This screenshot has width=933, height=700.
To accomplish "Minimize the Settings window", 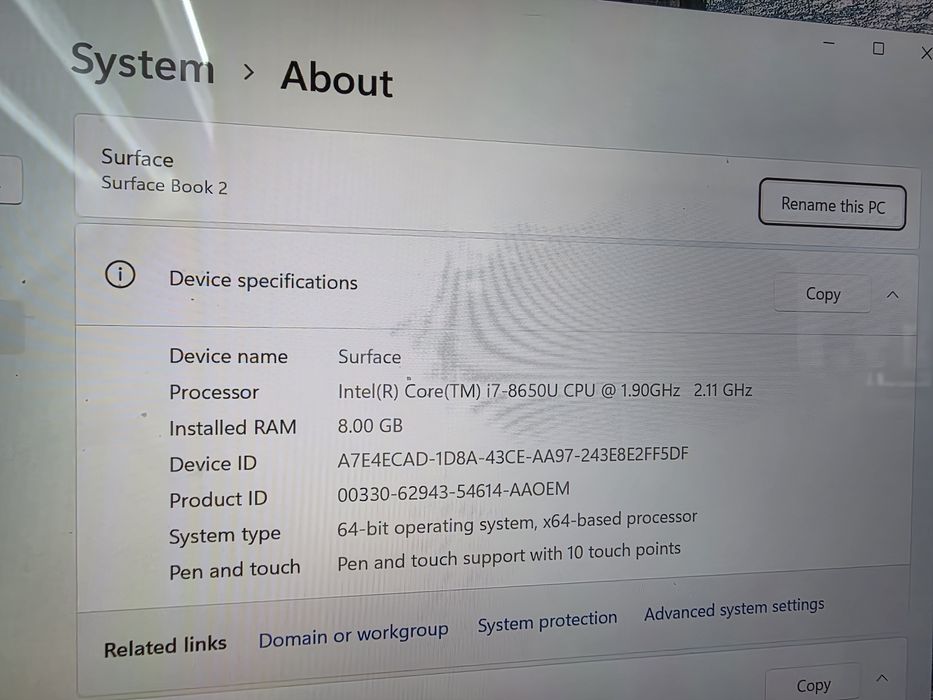I will [828, 43].
